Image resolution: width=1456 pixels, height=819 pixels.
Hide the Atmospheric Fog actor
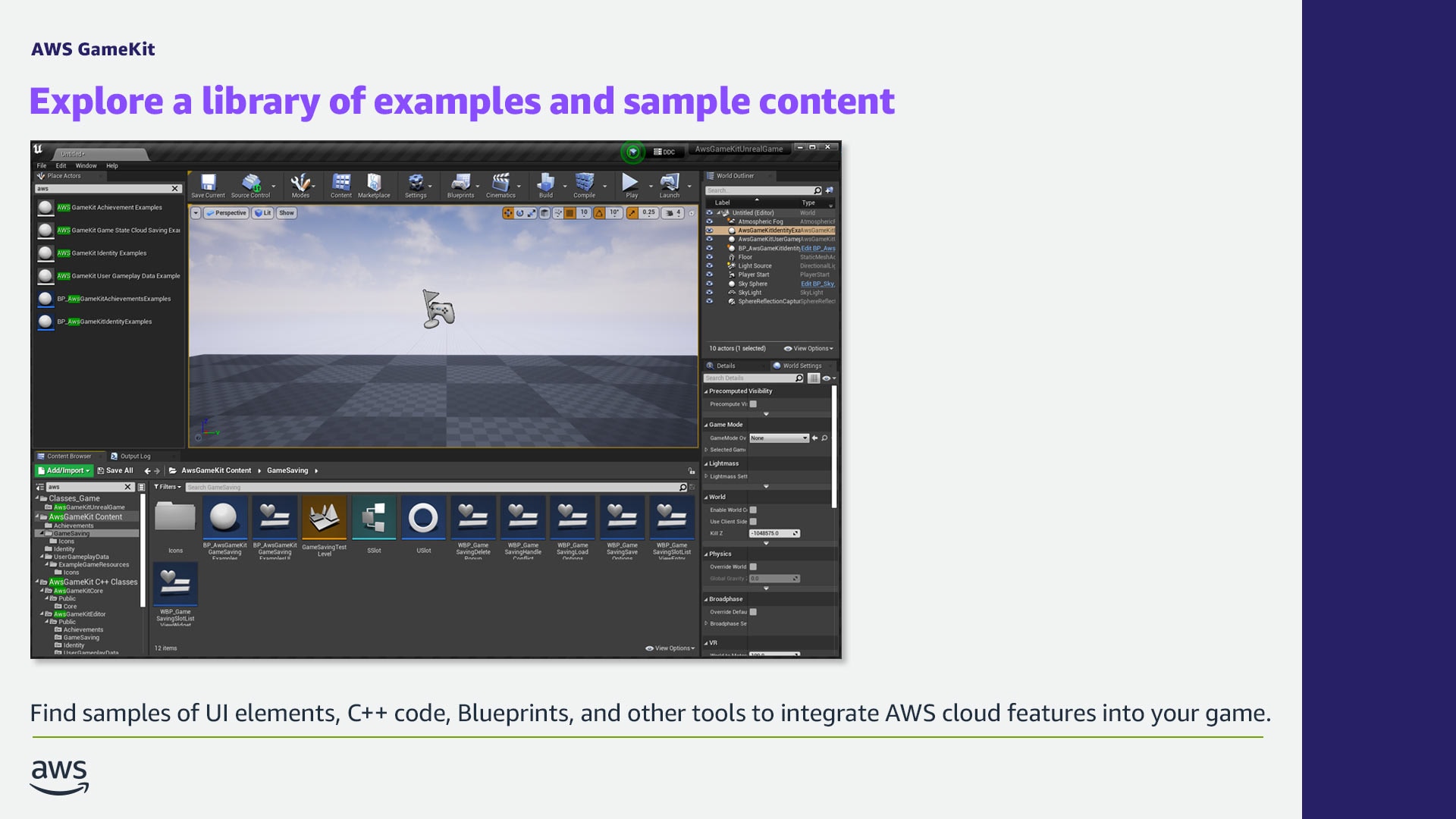click(x=710, y=221)
